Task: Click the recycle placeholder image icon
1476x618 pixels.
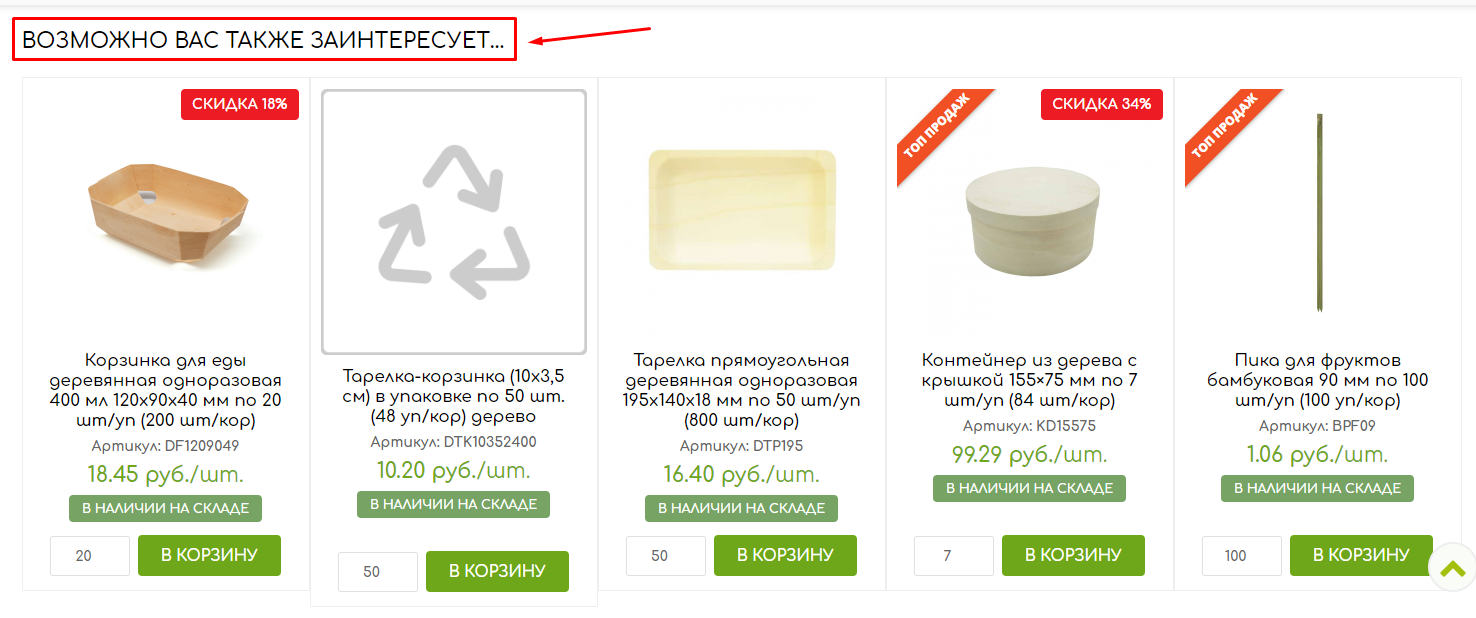Action: [x=454, y=222]
